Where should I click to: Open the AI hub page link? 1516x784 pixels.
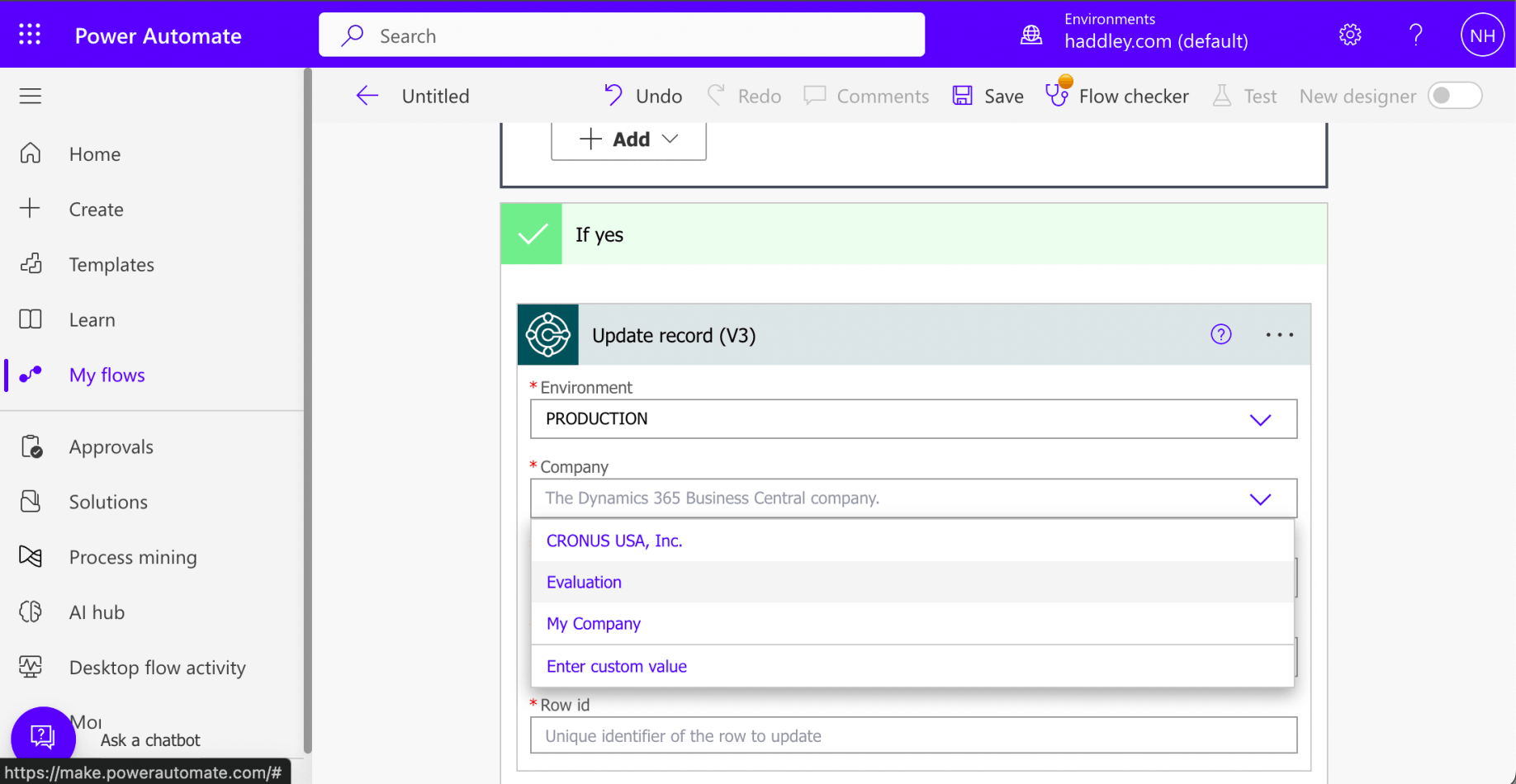coord(97,612)
